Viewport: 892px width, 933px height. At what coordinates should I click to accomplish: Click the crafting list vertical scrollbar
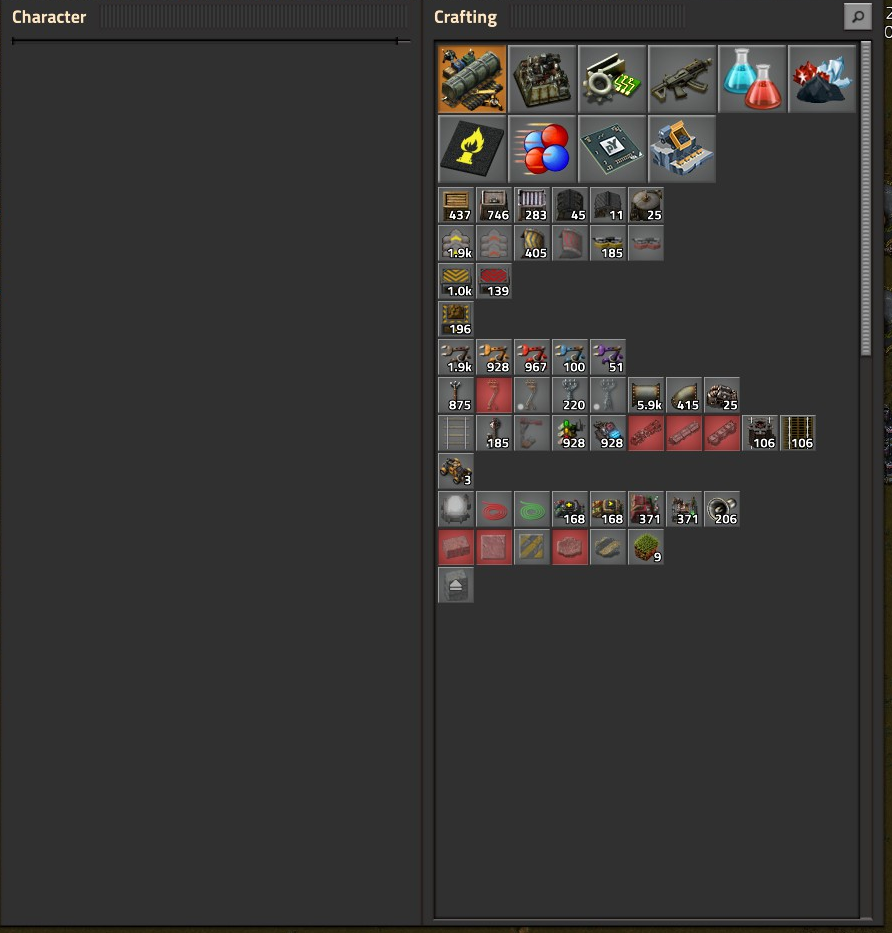coord(866,198)
